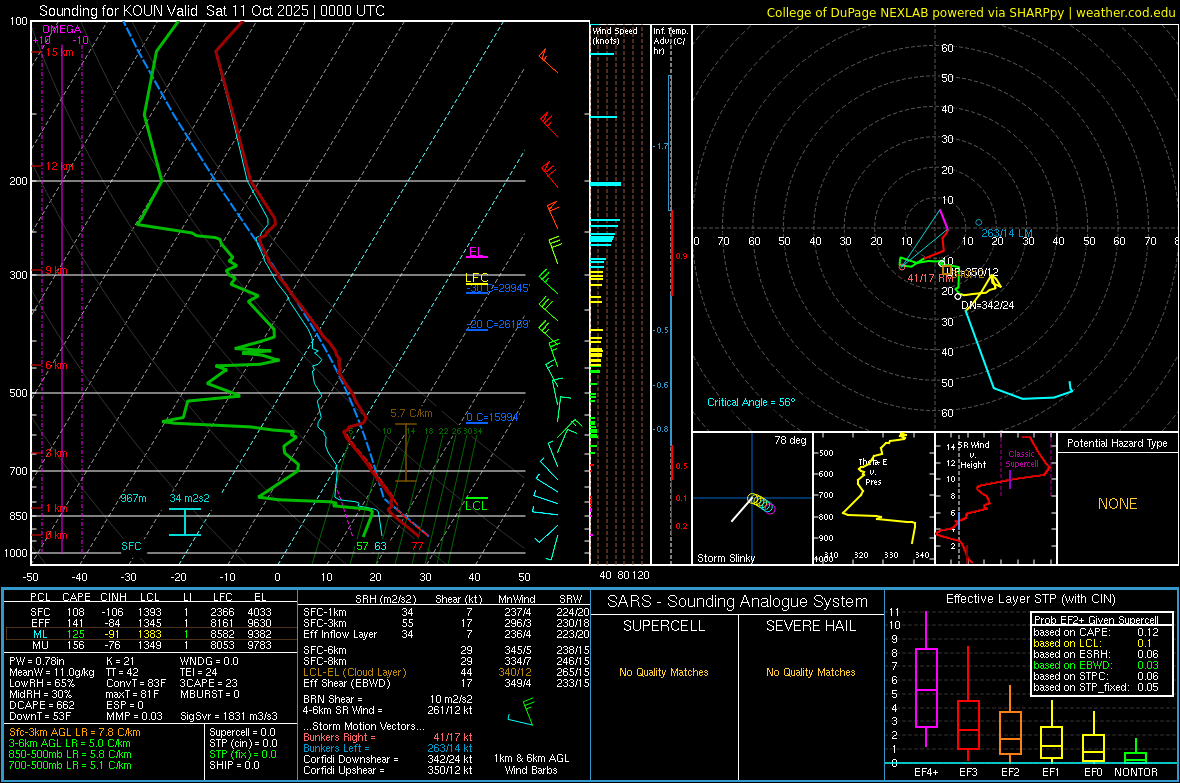The height and width of the screenshot is (783, 1180).
Task: Click the '-30 C=29945' height label
Action: pos(498,288)
